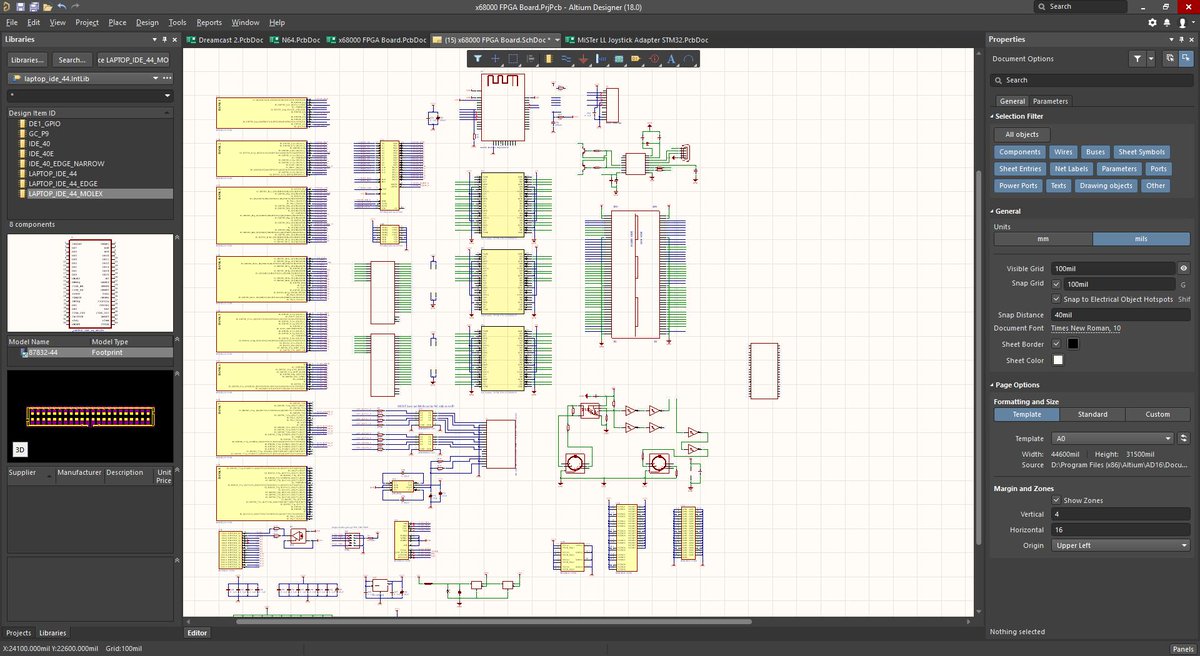The width and height of the screenshot is (1200, 656).
Task: Switch to the N64.PcbDoc tab
Action: pos(297,40)
